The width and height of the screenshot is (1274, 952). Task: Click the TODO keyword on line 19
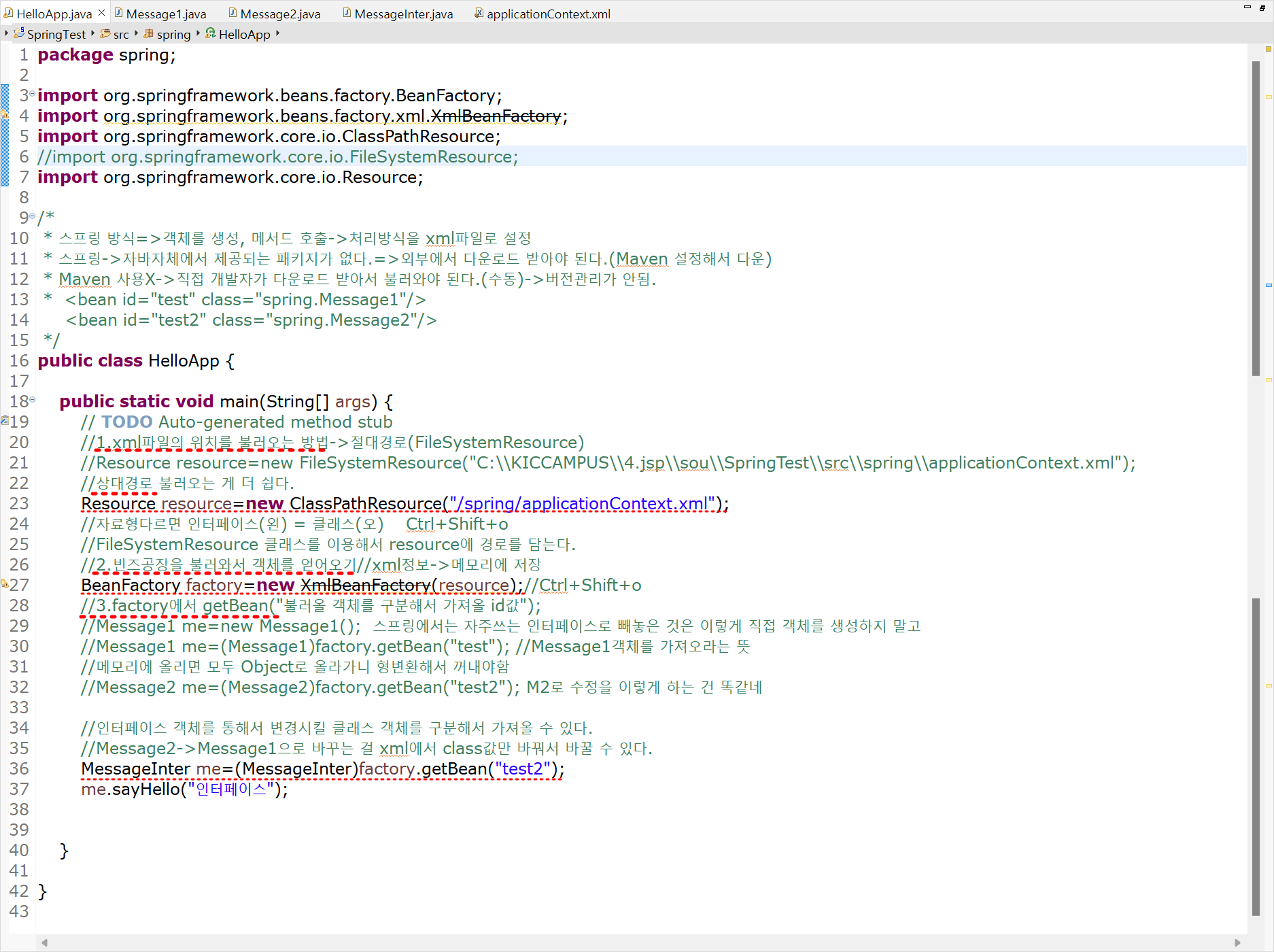coord(126,422)
